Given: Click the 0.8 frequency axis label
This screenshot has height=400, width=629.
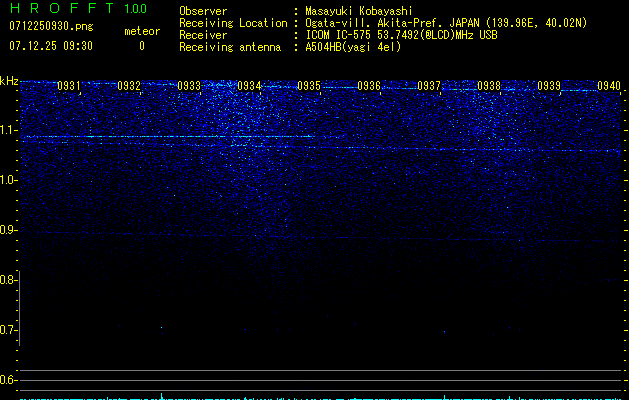Looking at the screenshot, I should point(8,280).
